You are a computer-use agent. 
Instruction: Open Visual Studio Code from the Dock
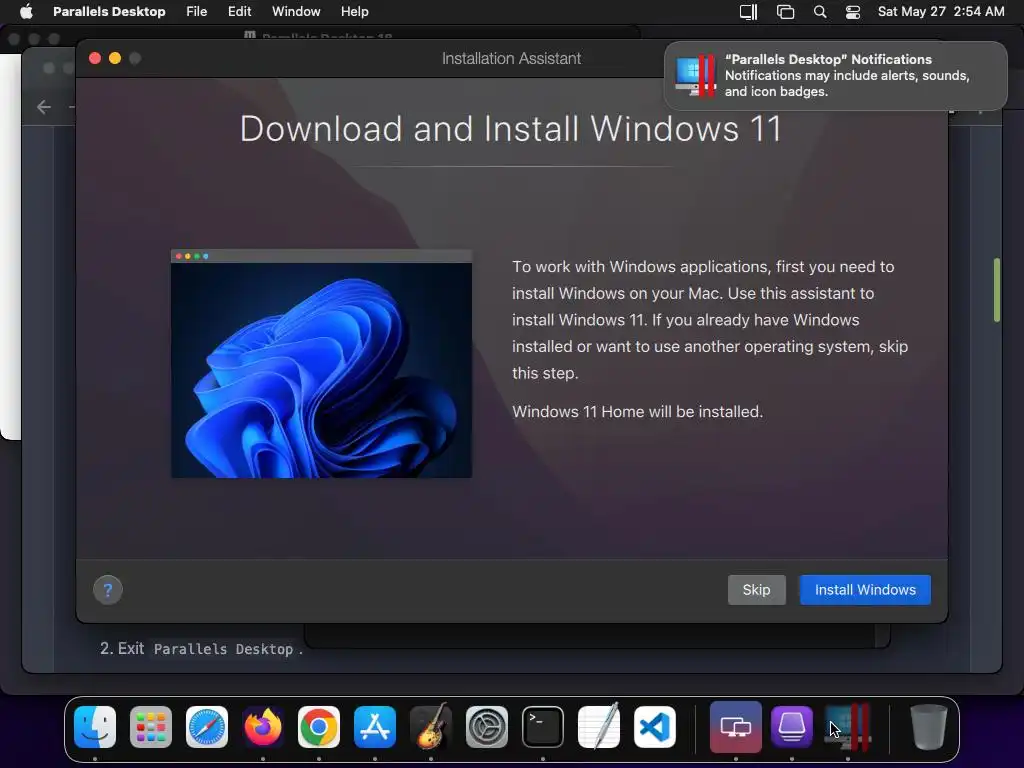[655, 727]
